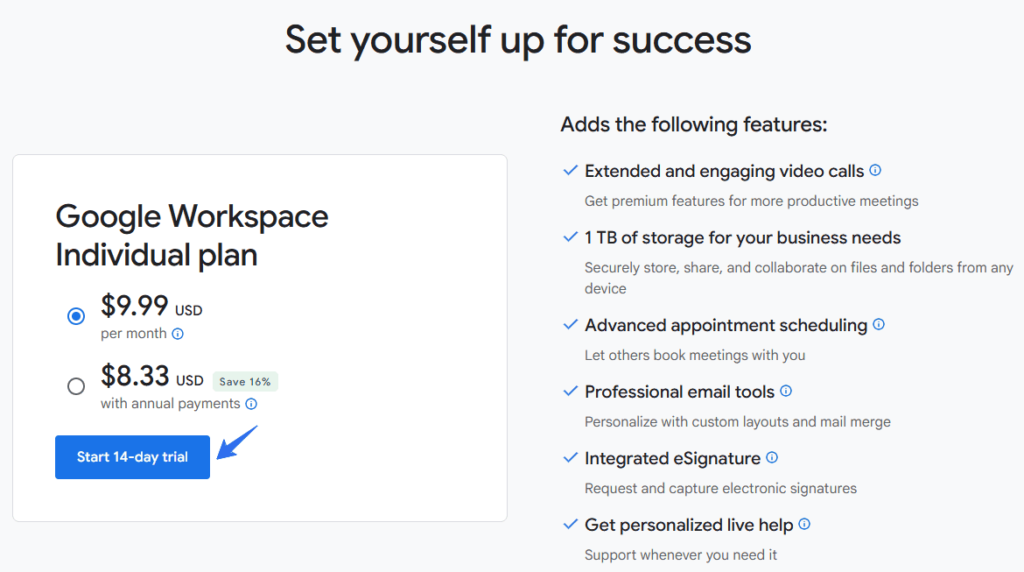1024x572 pixels.
Task: Click checkmark beside 1 TB of storage
Action: coord(570,238)
